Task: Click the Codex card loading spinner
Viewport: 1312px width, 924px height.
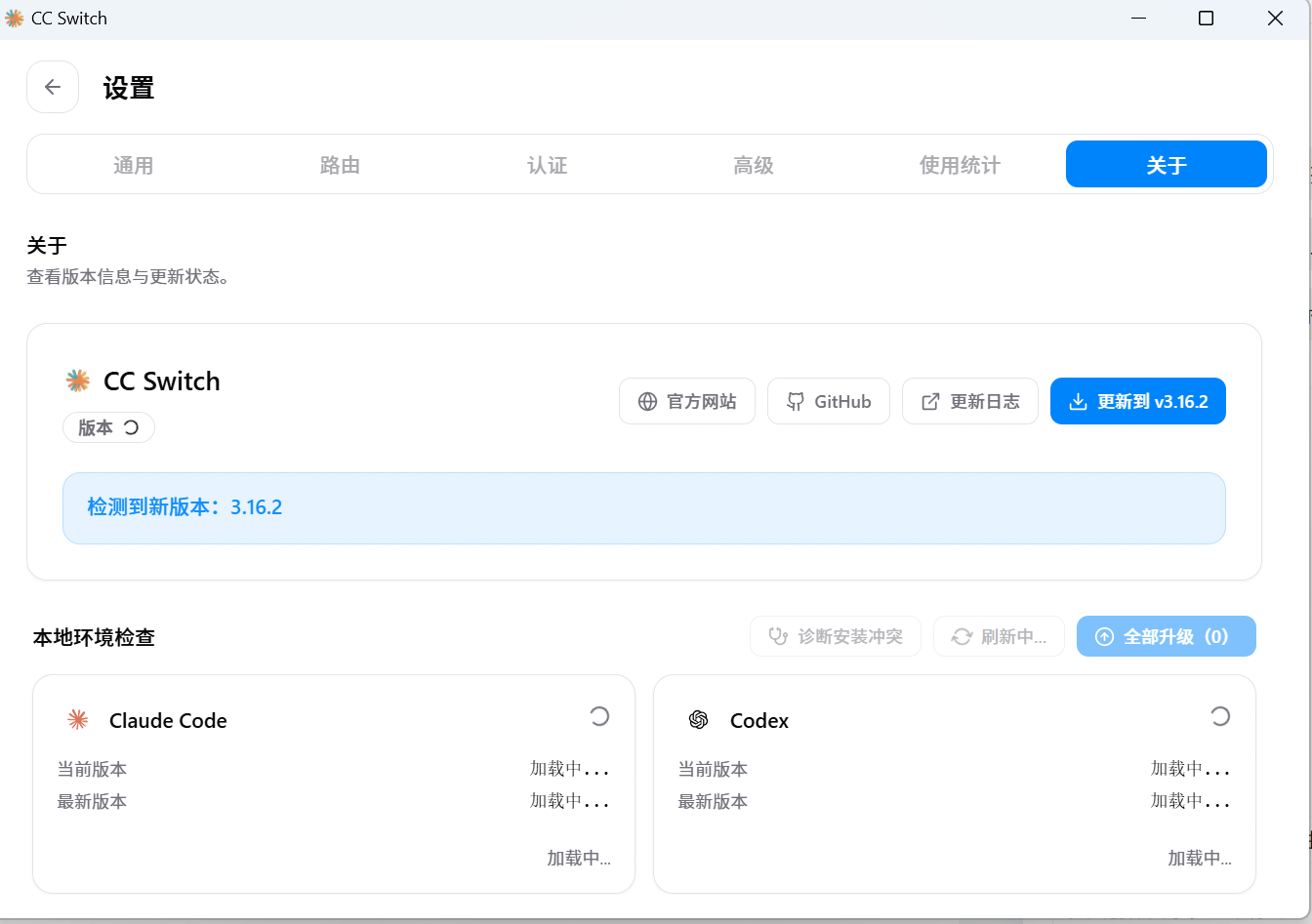Action: click(1220, 716)
